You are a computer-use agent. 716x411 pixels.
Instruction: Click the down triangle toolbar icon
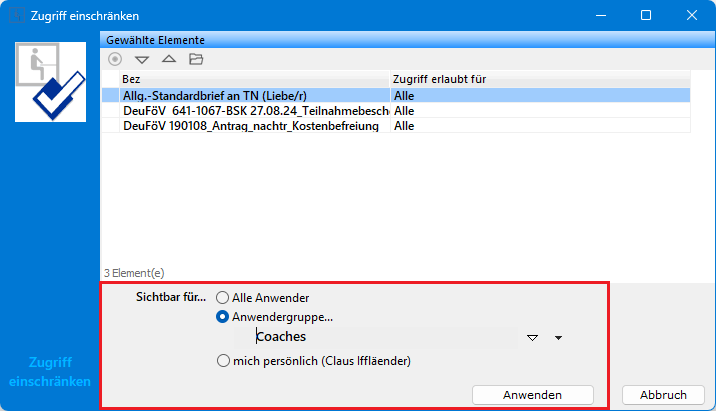pyautogui.click(x=142, y=60)
